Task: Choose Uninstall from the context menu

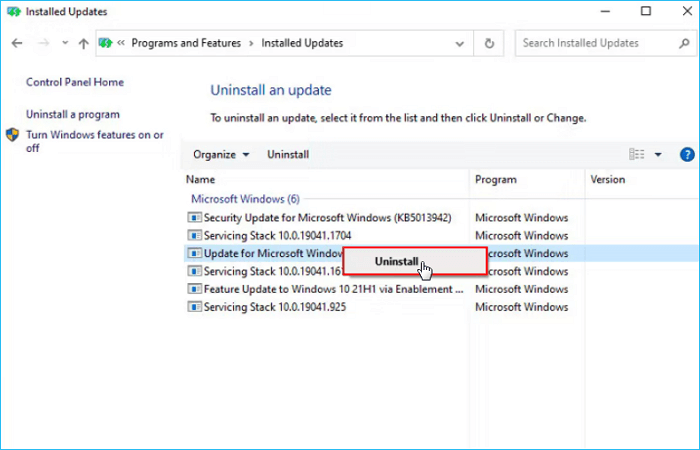Action: 414,261
